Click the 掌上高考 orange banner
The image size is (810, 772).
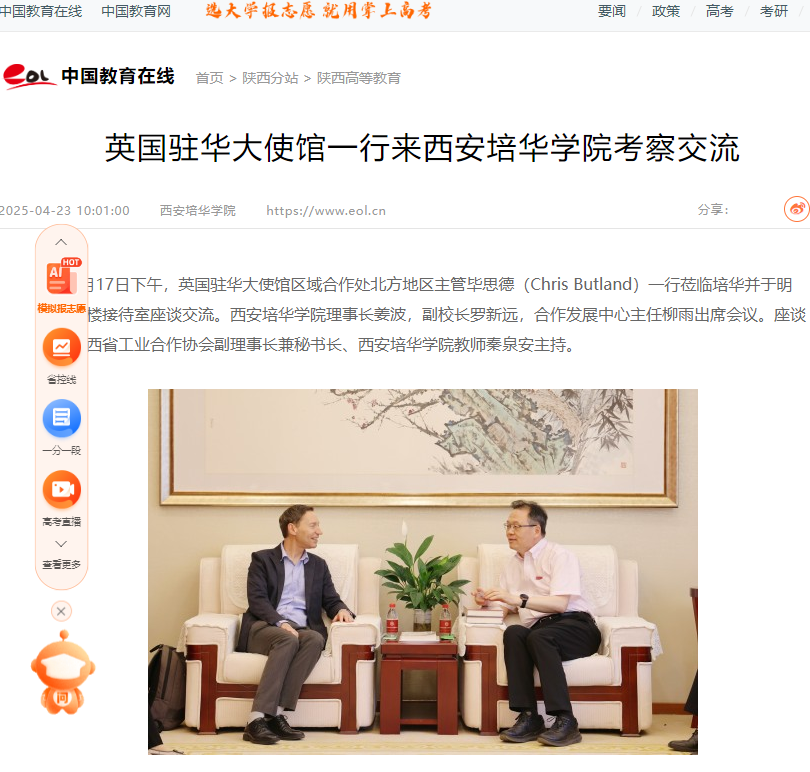pos(318,10)
